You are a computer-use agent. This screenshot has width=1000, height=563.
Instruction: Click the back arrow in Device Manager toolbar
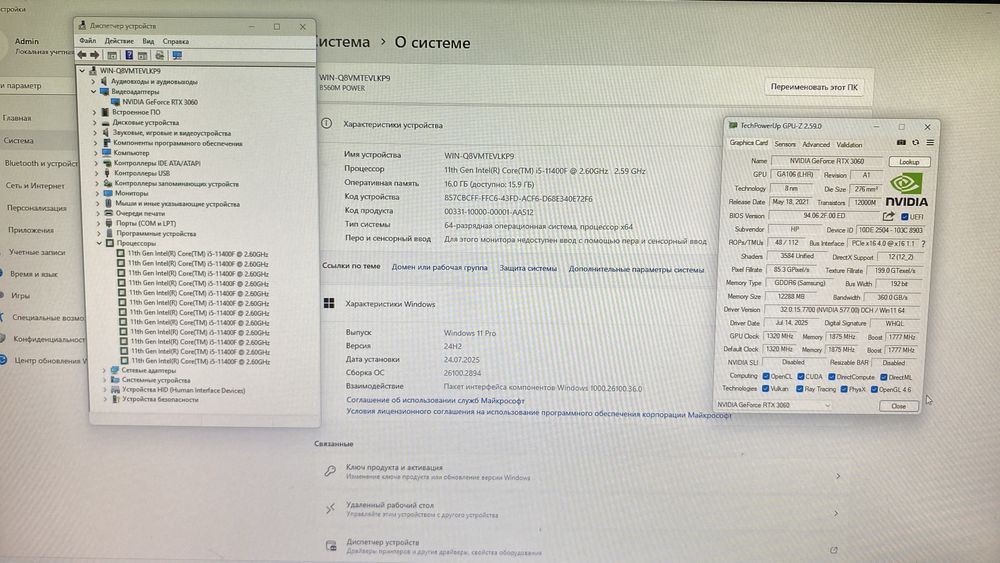pyautogui.click(x=82, y=55)
